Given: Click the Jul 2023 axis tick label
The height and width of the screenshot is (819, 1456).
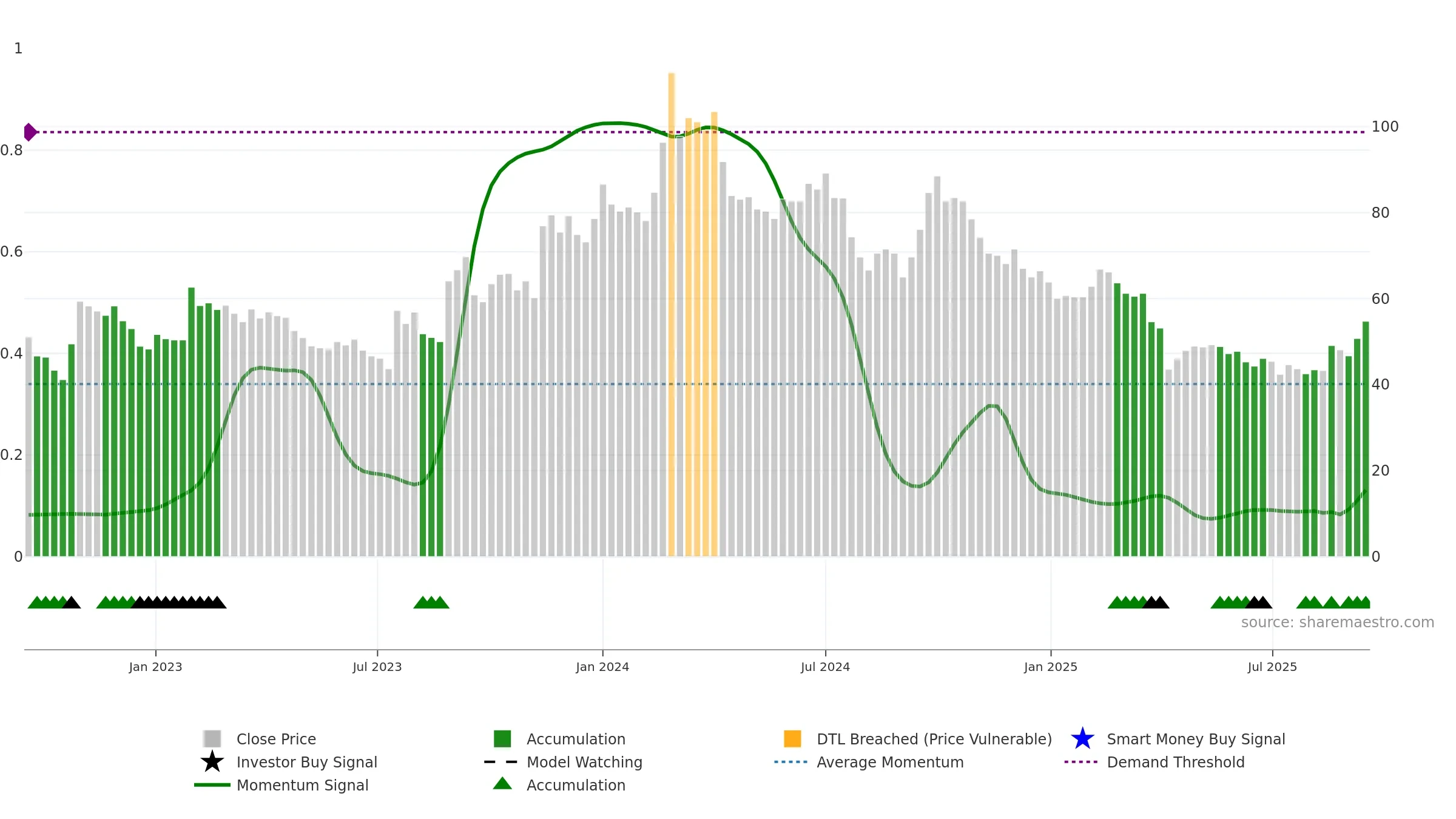Looking at the screenshot, I should pyautogui.click(x=377, y=667).
